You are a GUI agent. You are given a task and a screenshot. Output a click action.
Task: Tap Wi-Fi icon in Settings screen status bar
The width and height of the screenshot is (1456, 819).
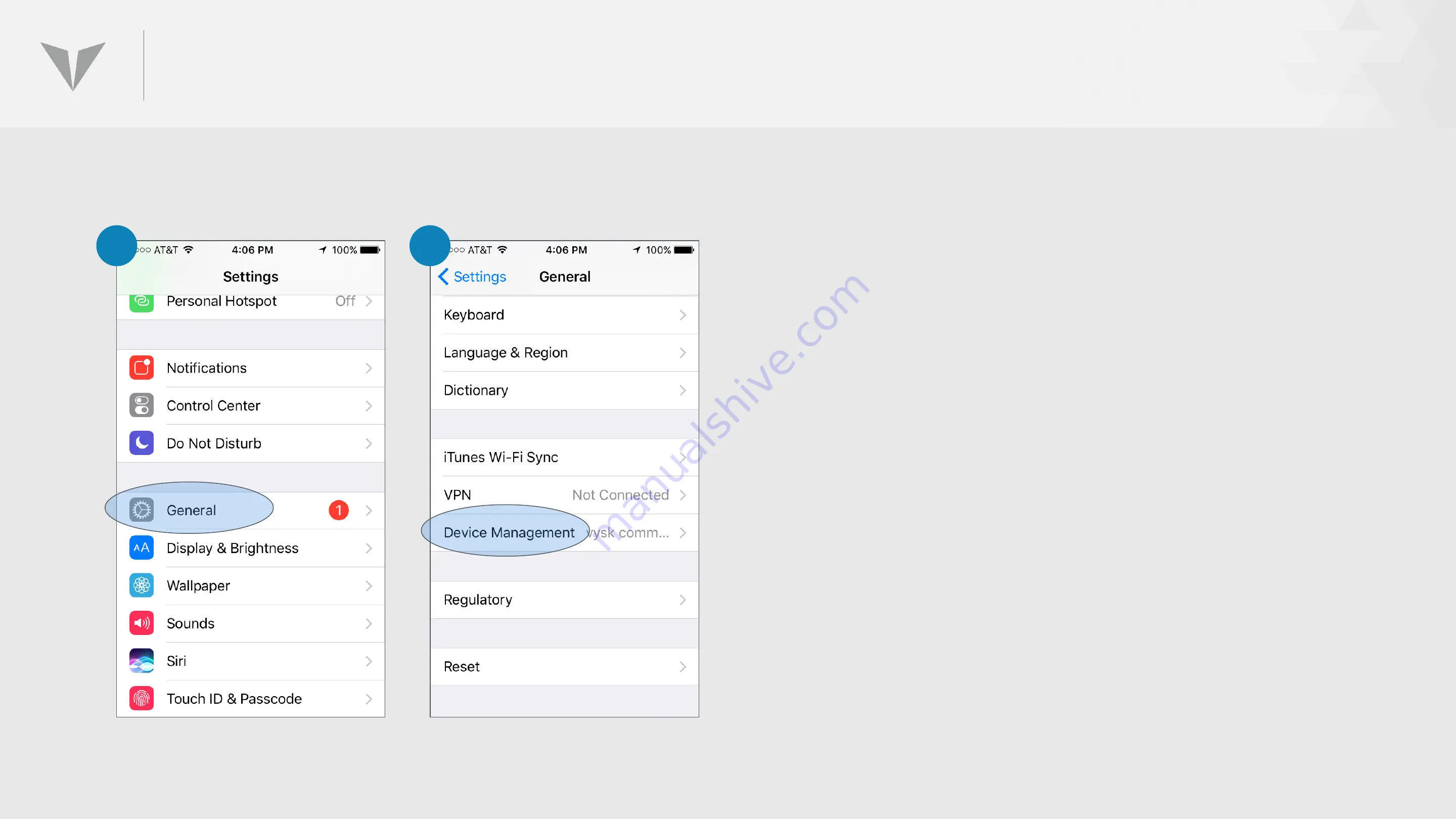tap(188, 250)
